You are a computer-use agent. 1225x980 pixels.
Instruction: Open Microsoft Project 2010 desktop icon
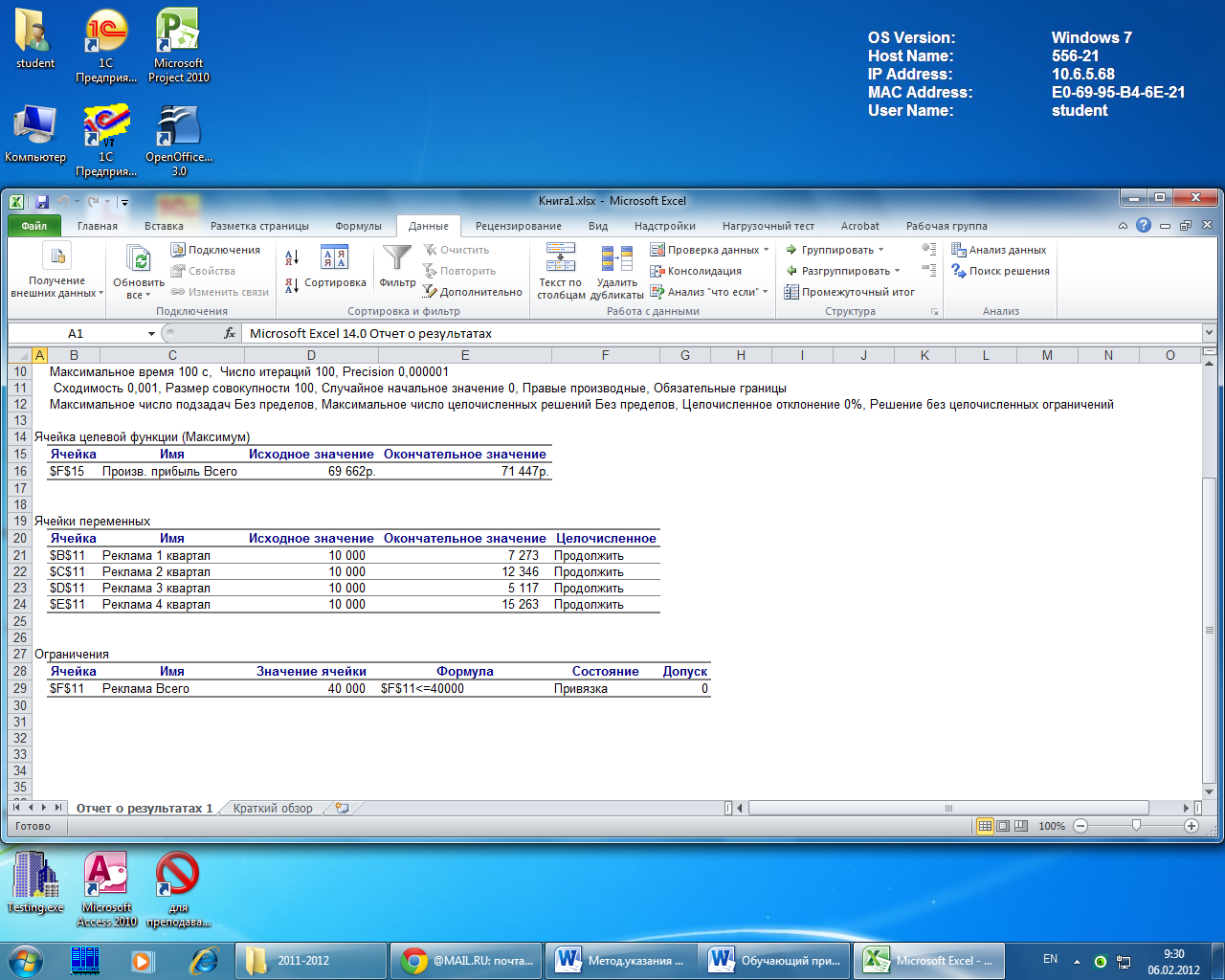[178, 46]
